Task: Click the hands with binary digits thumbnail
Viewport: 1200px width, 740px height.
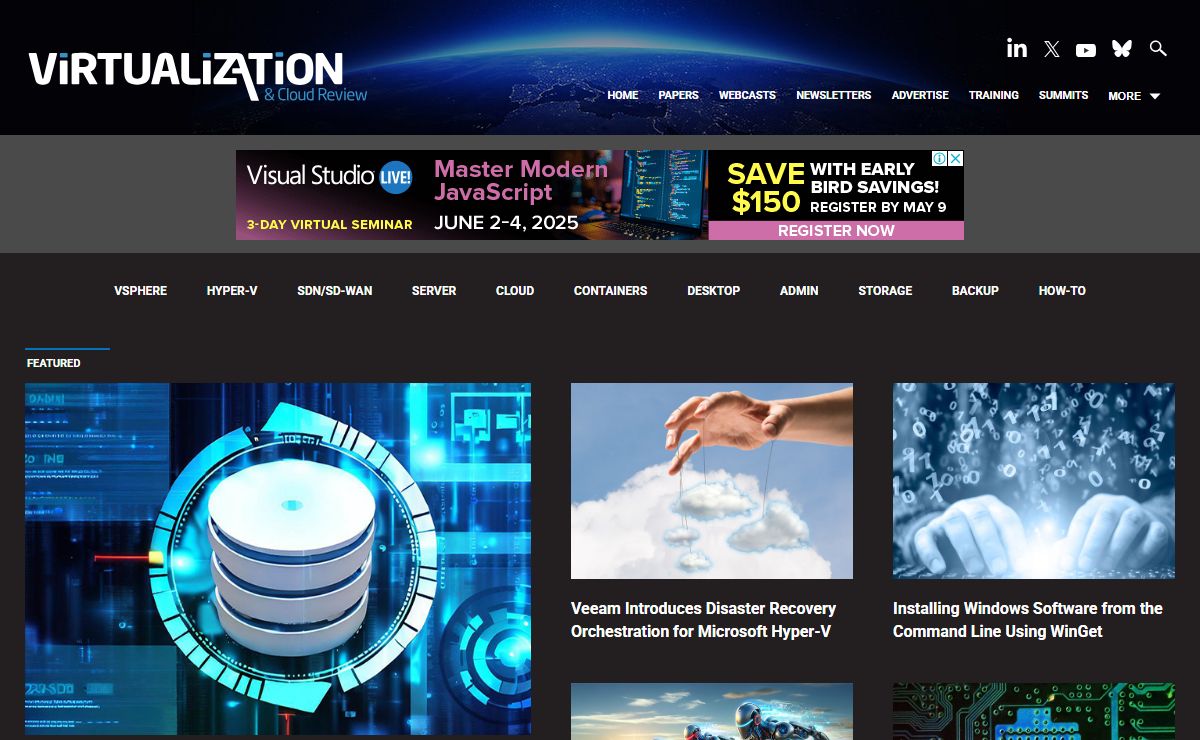Action: tap(1034, 481)
